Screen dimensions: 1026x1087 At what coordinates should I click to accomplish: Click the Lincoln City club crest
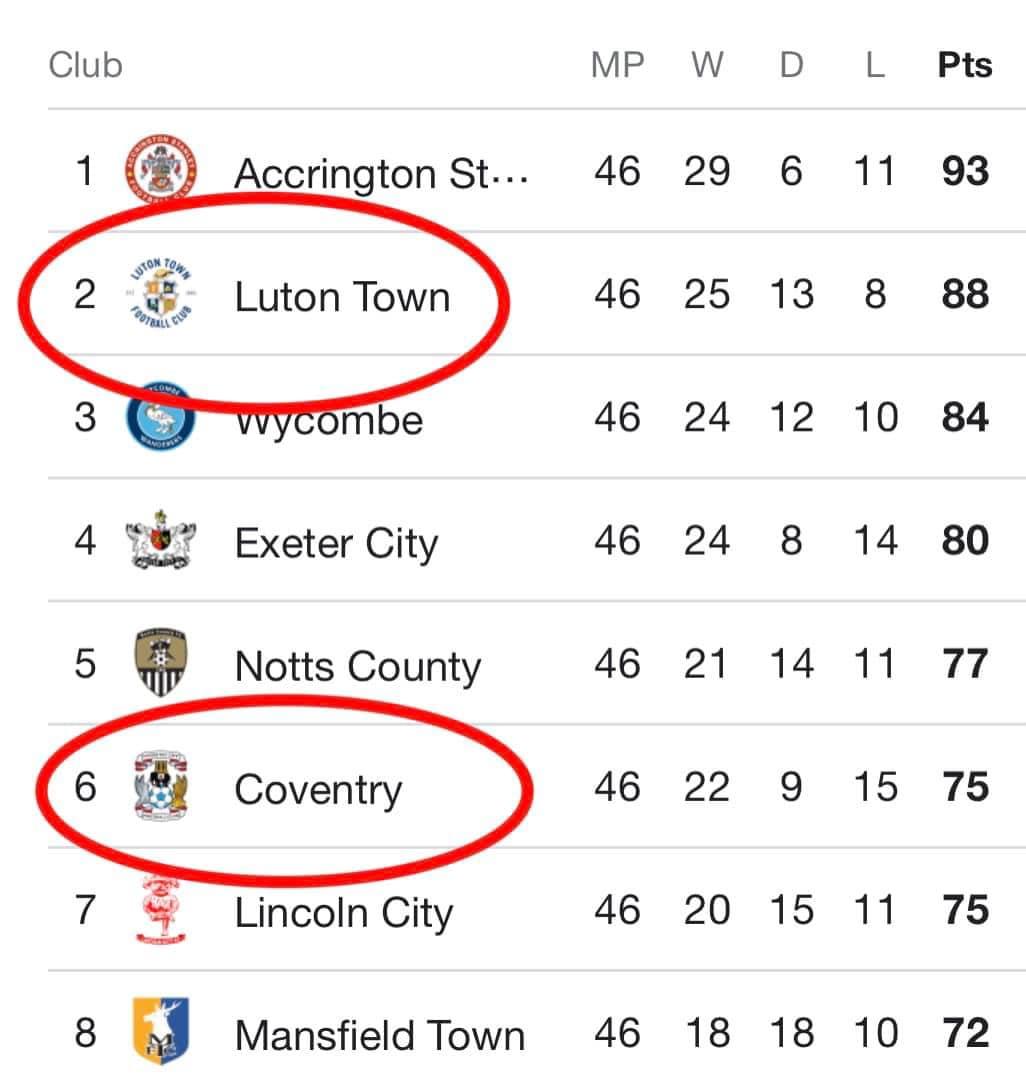pyautogui.click(x=160, y=910)
